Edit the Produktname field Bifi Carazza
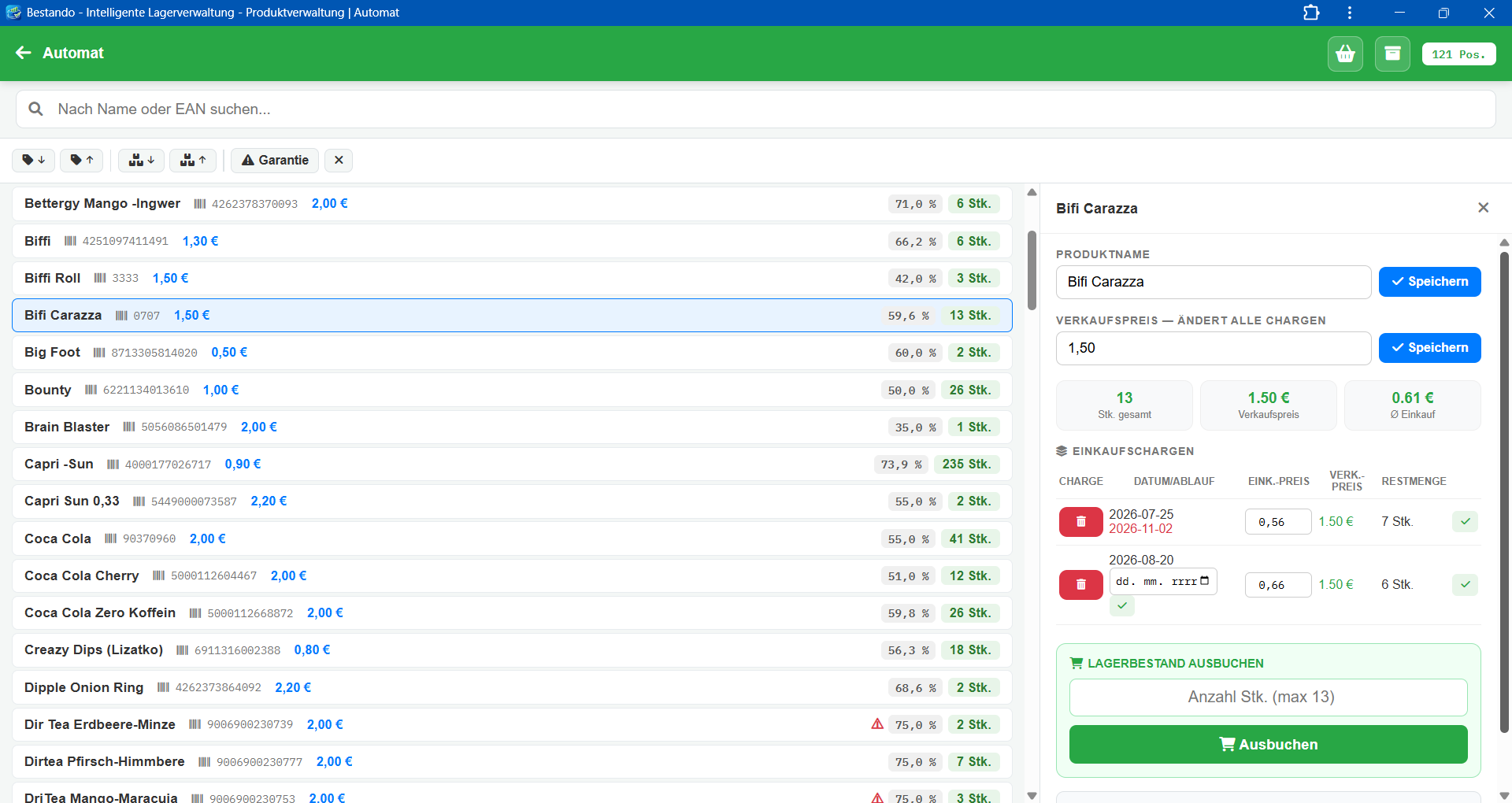Viewport: 1512px width, 803px height. (1214, 282)
